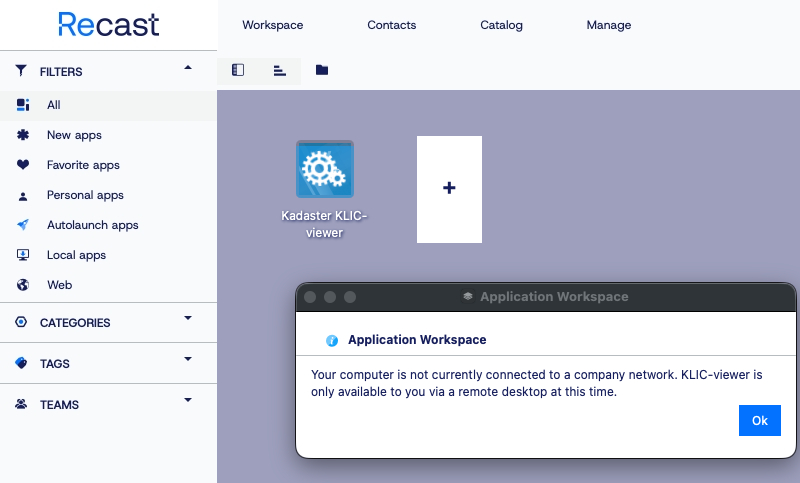This screenshot has width=800, height=483.
Task: Open the Kadaster KLIC-viewer app icon
Action: pyautogui.click(x=324, y=169)
